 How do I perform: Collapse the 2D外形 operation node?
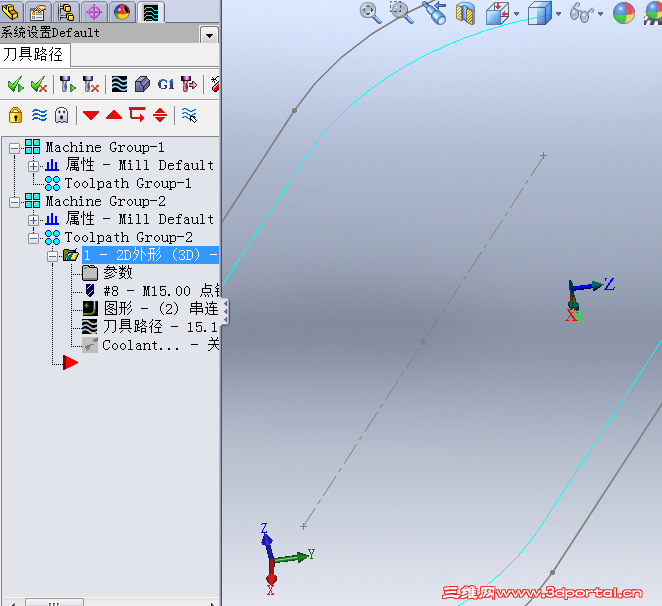(52, 256)
